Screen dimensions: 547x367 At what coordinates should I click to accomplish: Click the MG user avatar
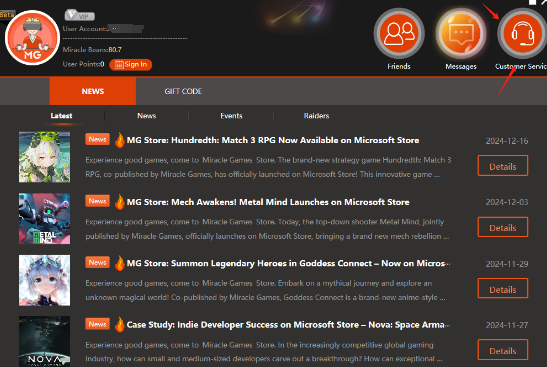point(32,38)
